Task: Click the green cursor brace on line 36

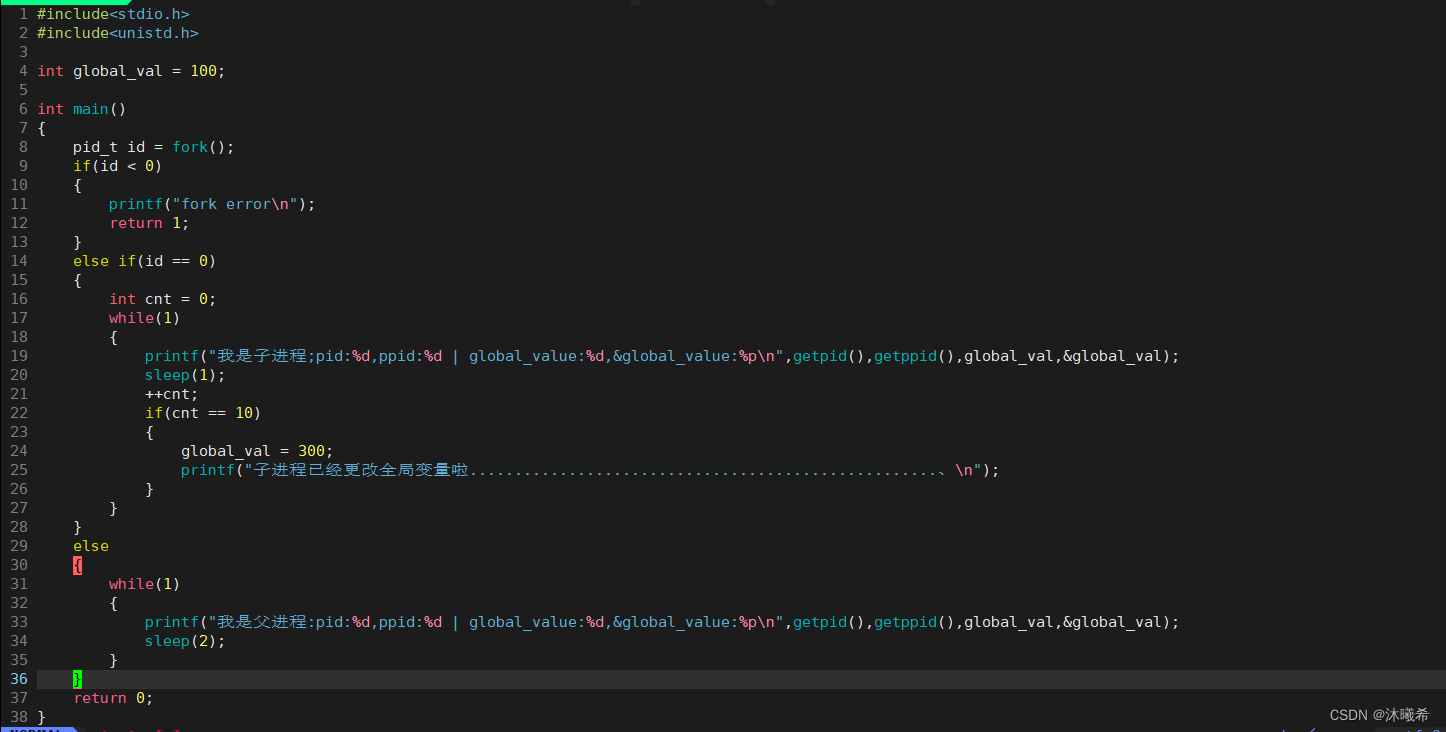Action: click(x=77, y=679)
